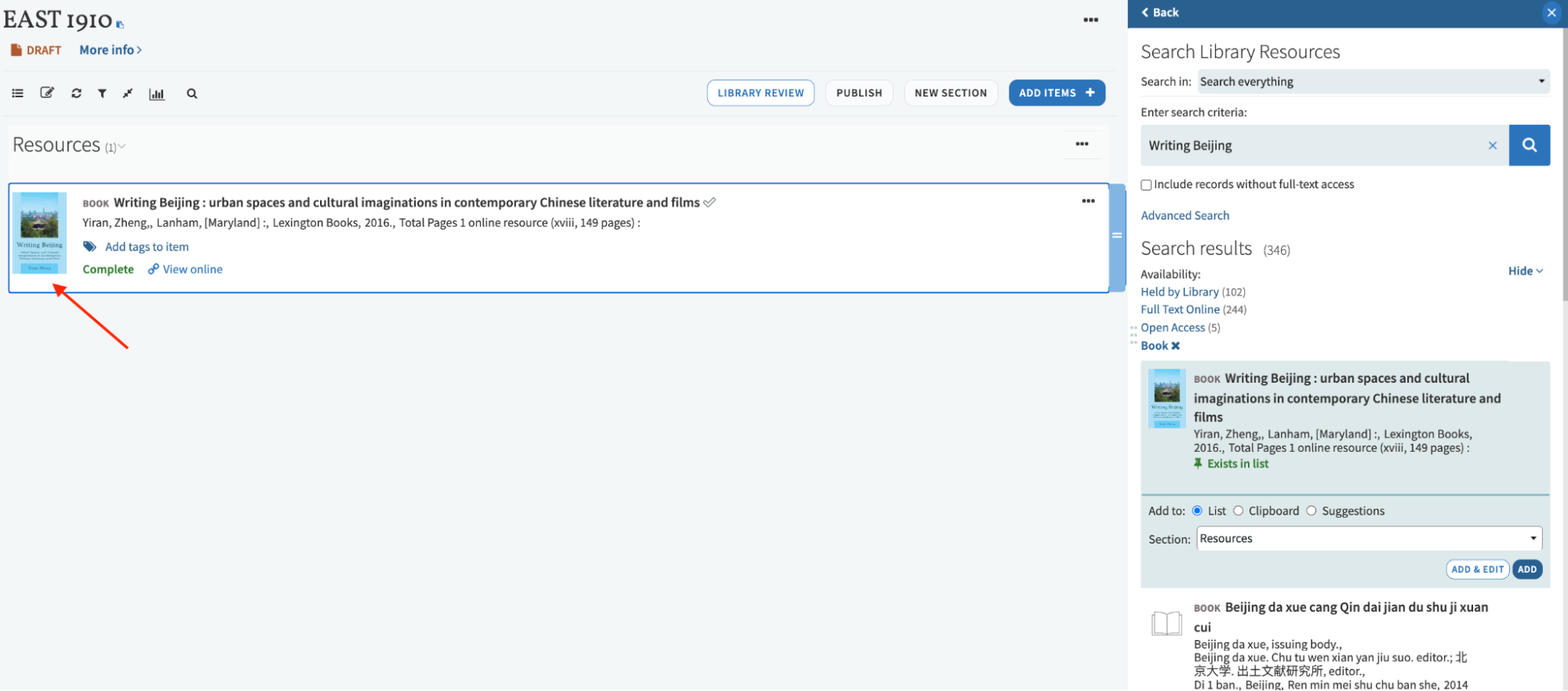Open the Search in dropdown

pos(1373,82)
